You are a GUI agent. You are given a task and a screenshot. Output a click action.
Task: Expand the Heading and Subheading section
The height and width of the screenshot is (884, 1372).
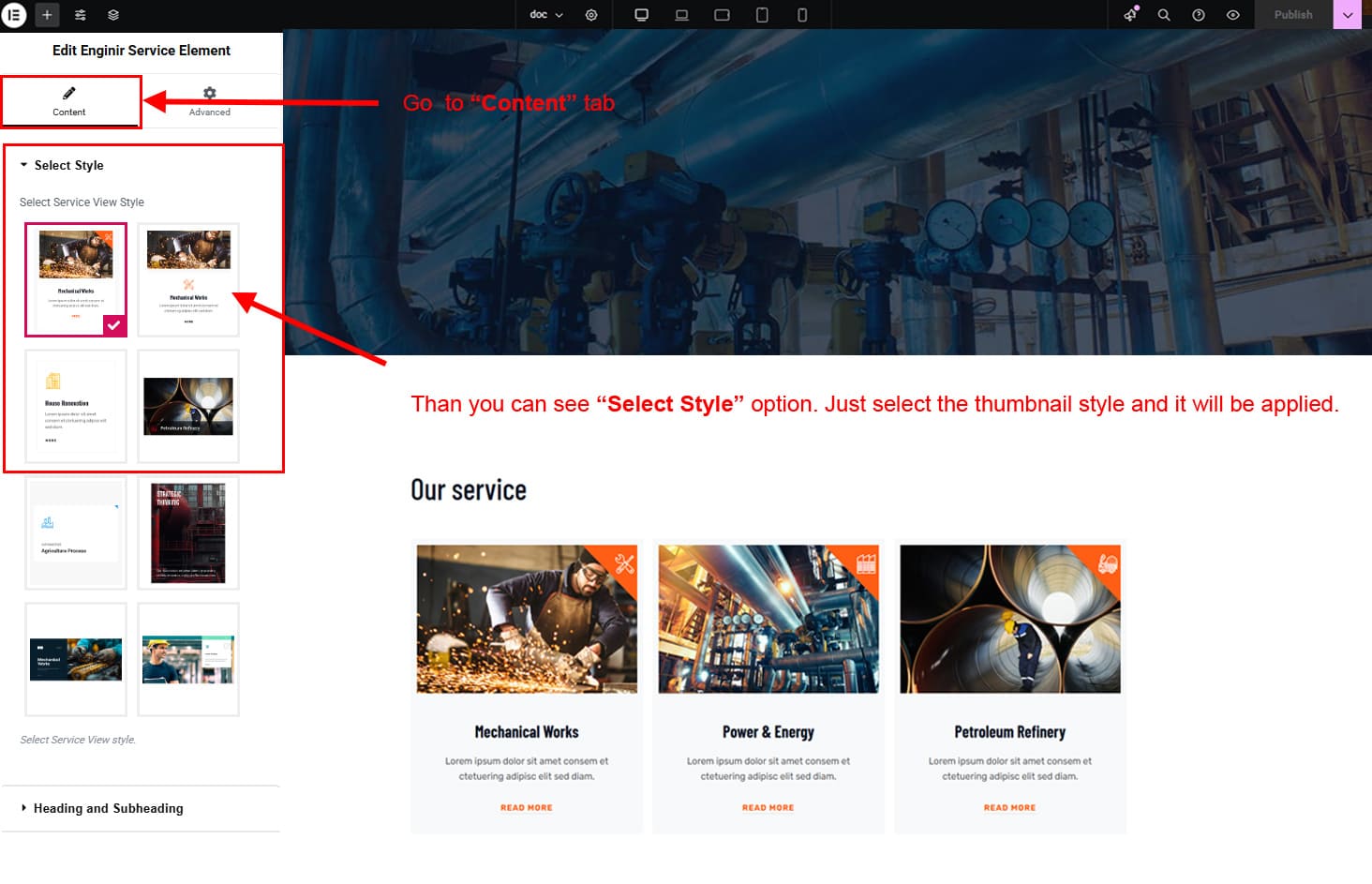(x=108, y=808)
